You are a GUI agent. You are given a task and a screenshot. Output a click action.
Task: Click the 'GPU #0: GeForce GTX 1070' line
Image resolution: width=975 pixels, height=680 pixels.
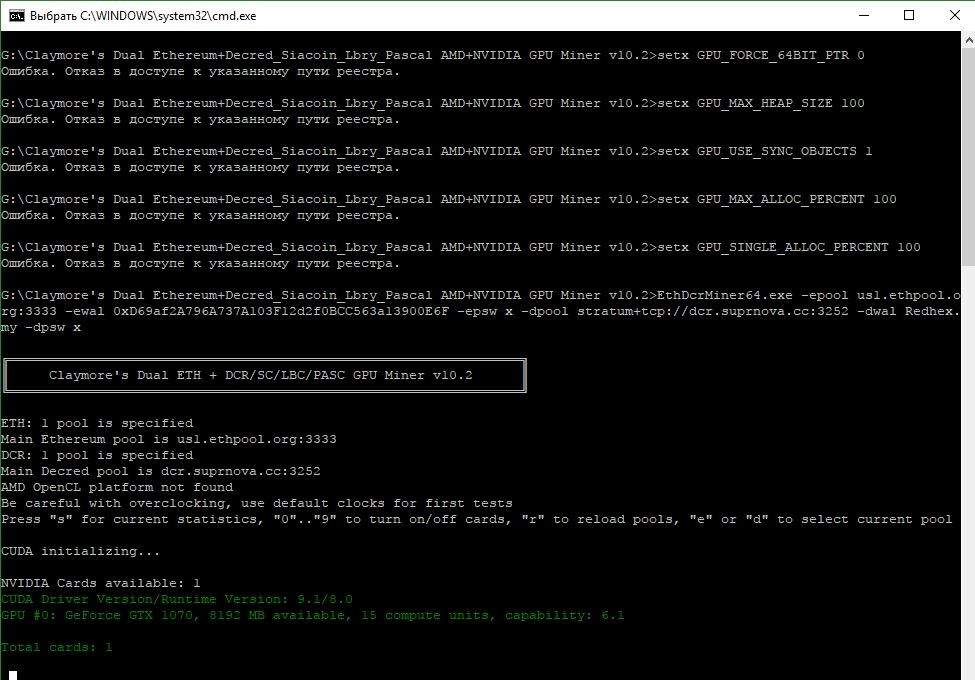(x=313, y=615)
